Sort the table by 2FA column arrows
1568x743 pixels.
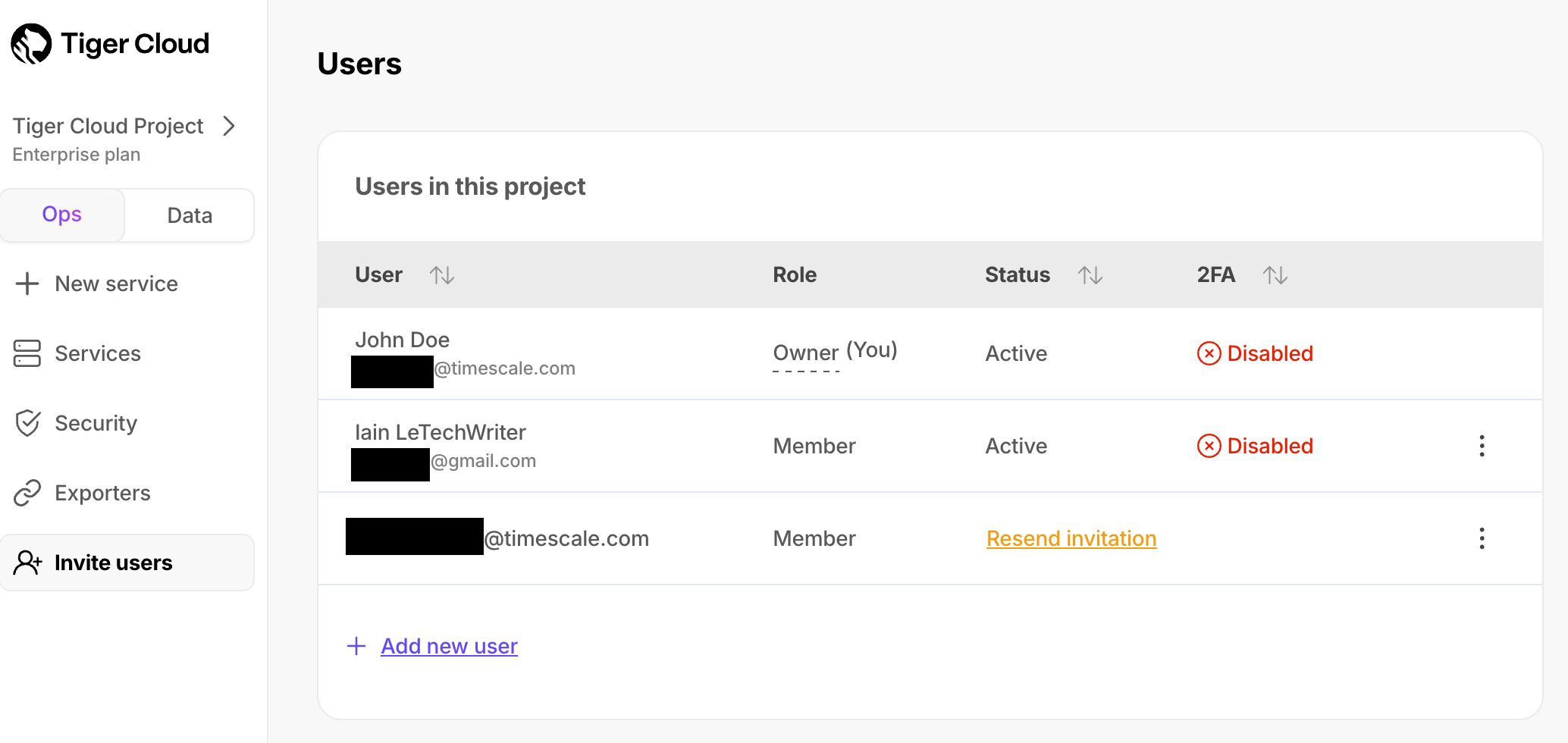1275,275
